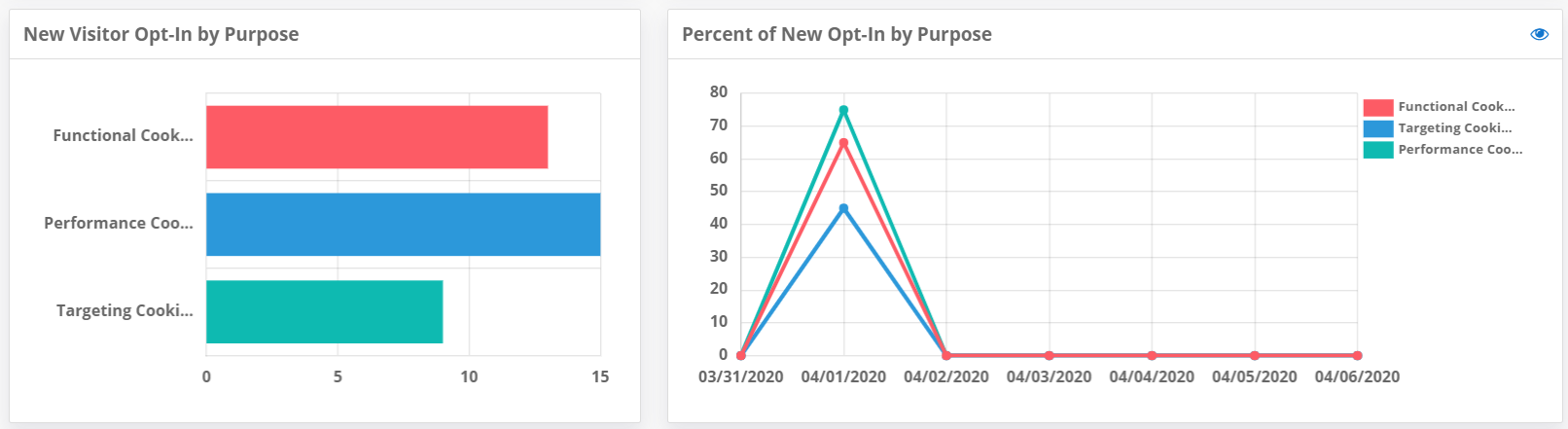Click the data point on 04/06/2020

point(1357,355)
